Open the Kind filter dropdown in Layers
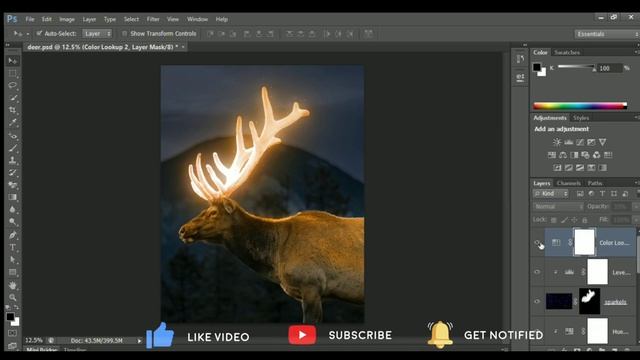 point(551,194)
